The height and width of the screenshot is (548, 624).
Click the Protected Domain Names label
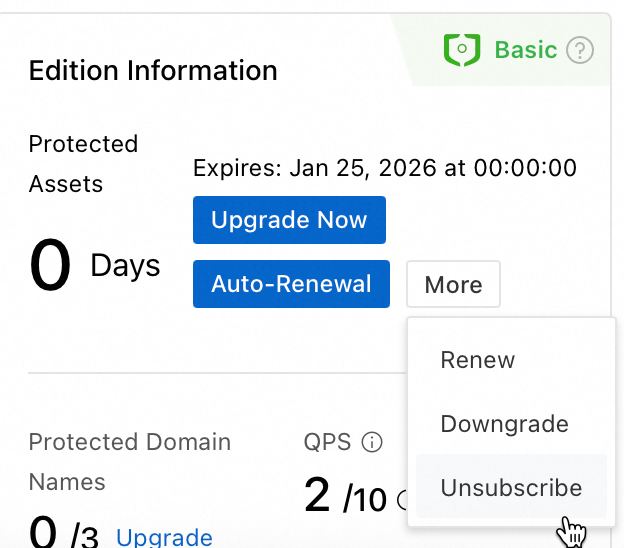[x=130, y=462]
